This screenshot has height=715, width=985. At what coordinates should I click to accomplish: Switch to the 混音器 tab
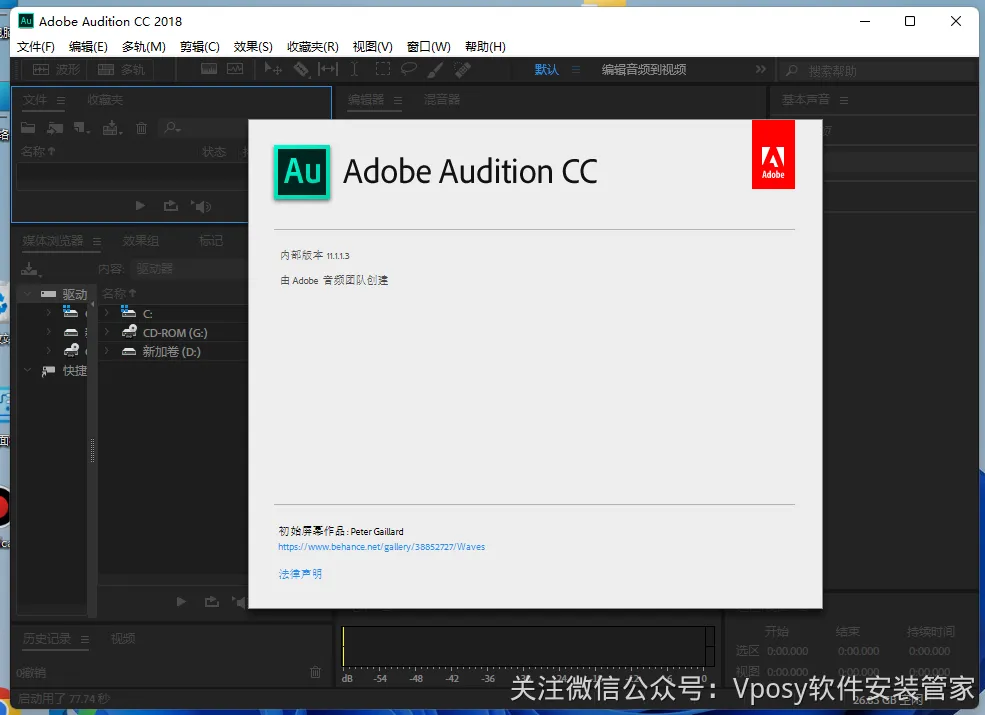442,99
